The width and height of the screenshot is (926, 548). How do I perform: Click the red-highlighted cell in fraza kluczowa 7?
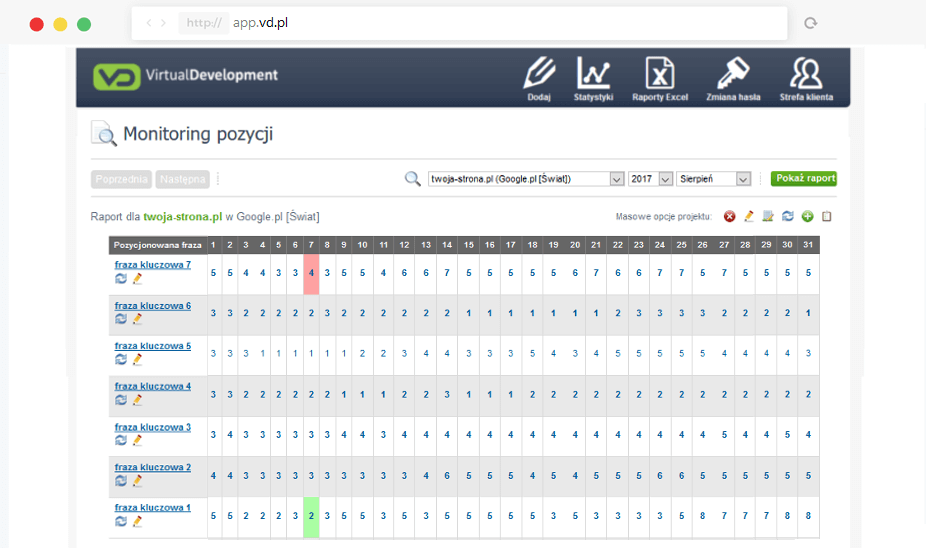(311, 273)
